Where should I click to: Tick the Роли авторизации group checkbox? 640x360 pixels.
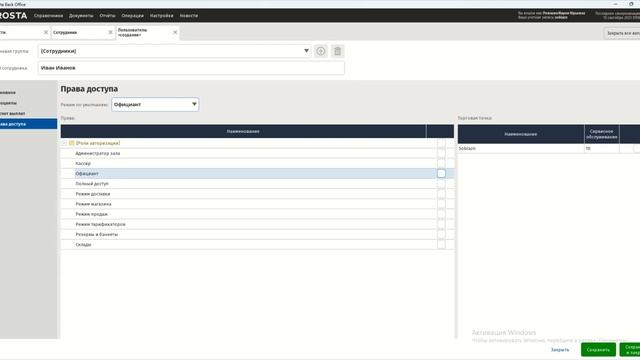click(x=441, y=143)
